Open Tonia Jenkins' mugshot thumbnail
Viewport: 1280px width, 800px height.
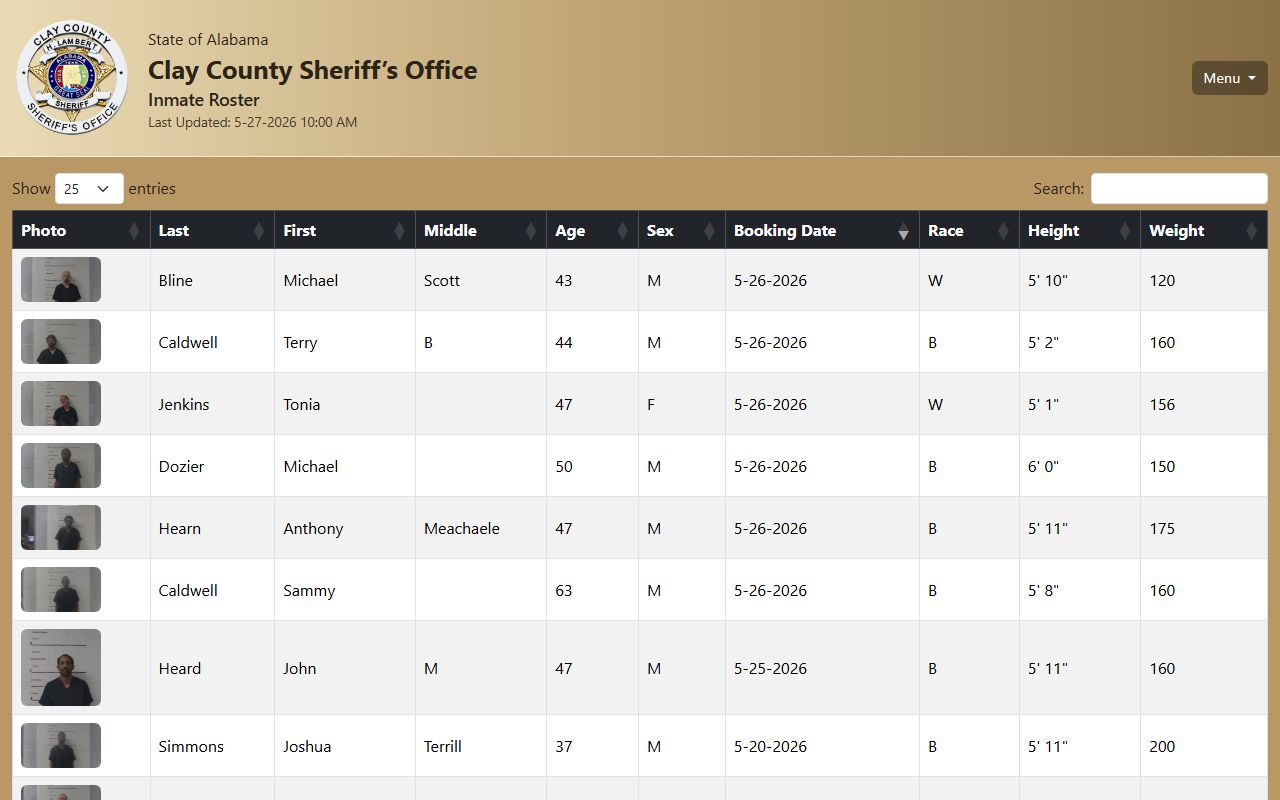61,404
